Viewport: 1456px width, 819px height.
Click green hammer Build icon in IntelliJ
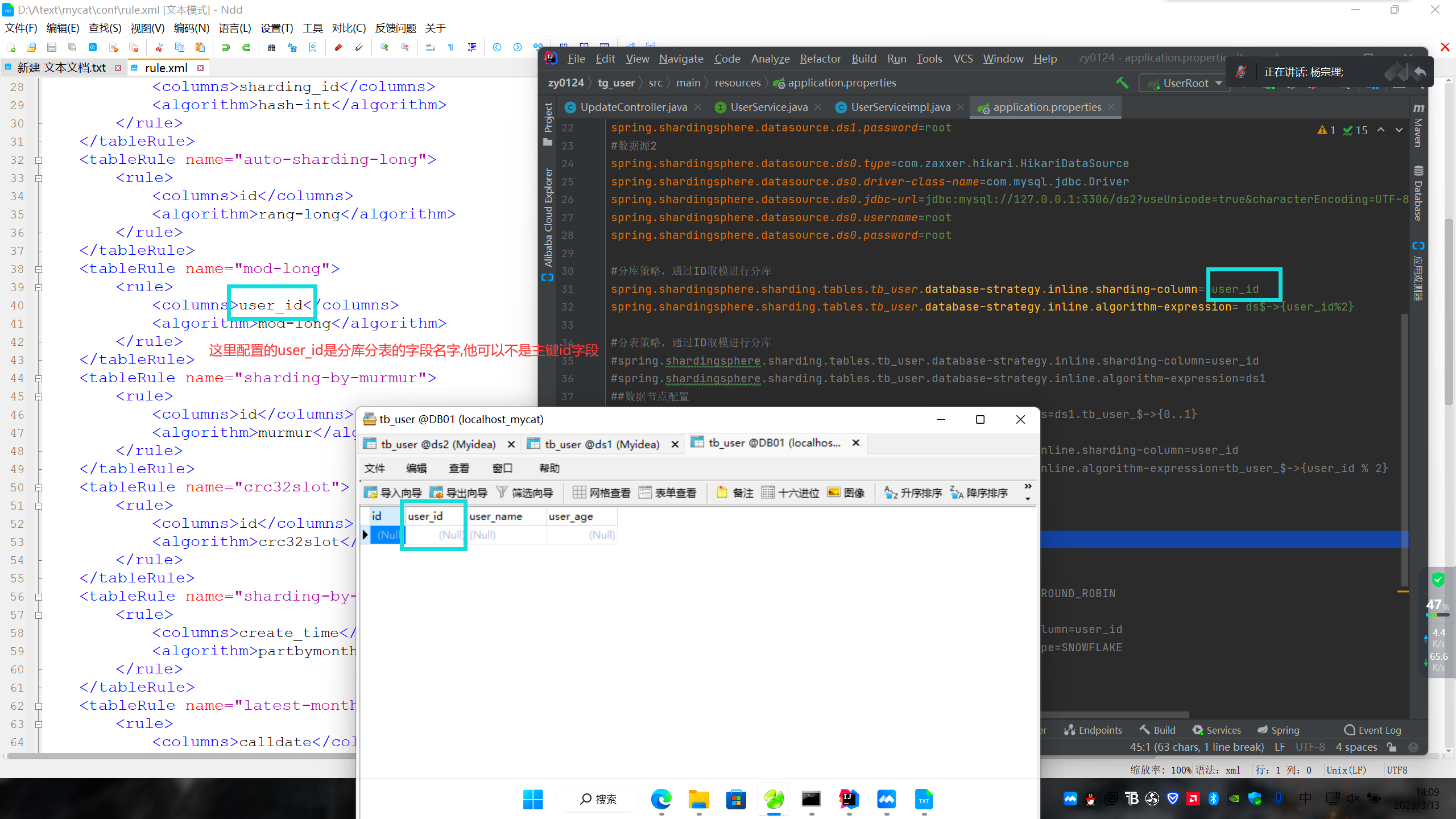tap(1122, 83)
